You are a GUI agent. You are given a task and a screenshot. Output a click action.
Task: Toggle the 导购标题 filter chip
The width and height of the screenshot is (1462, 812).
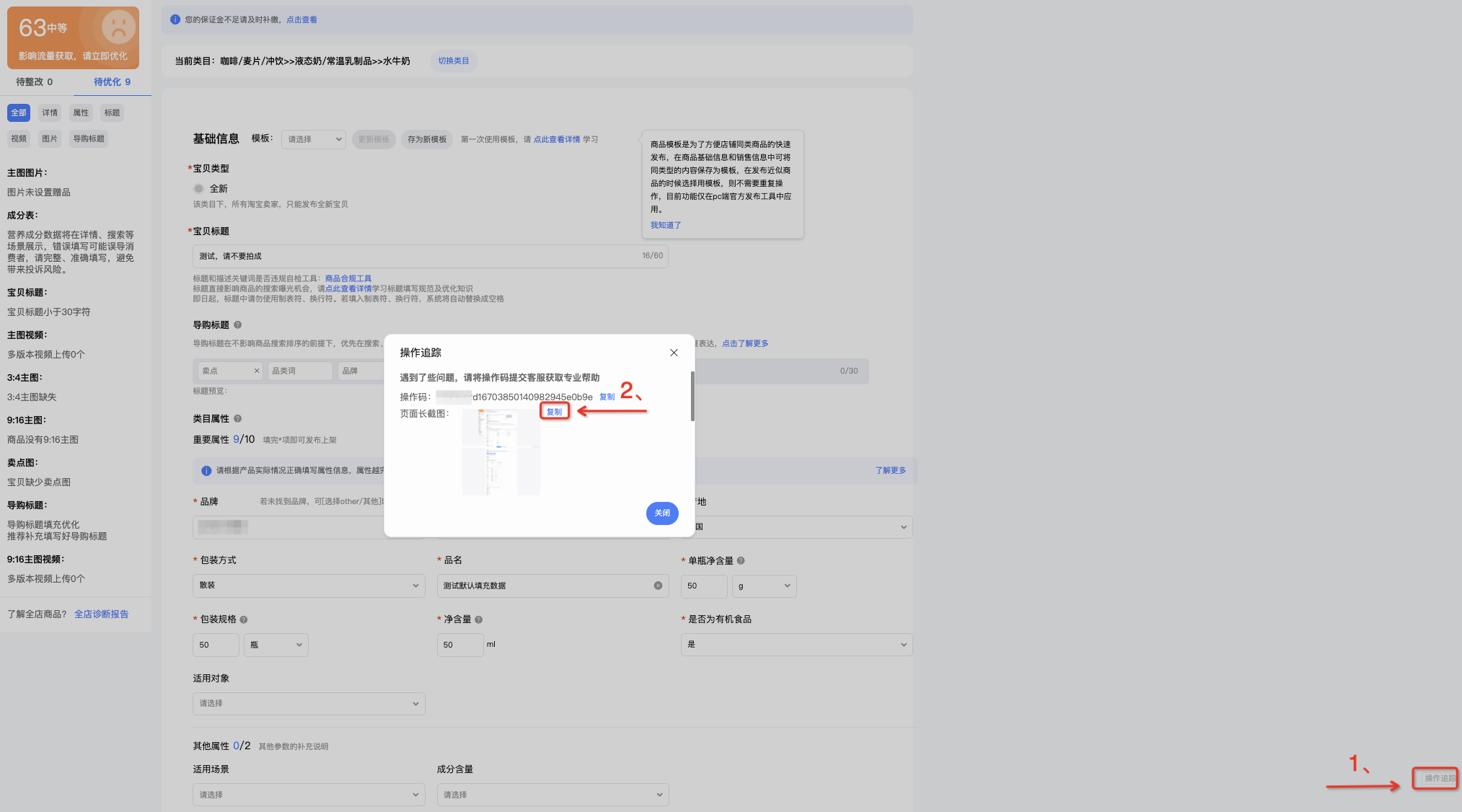pyautogui.click(x=89, y=138)
